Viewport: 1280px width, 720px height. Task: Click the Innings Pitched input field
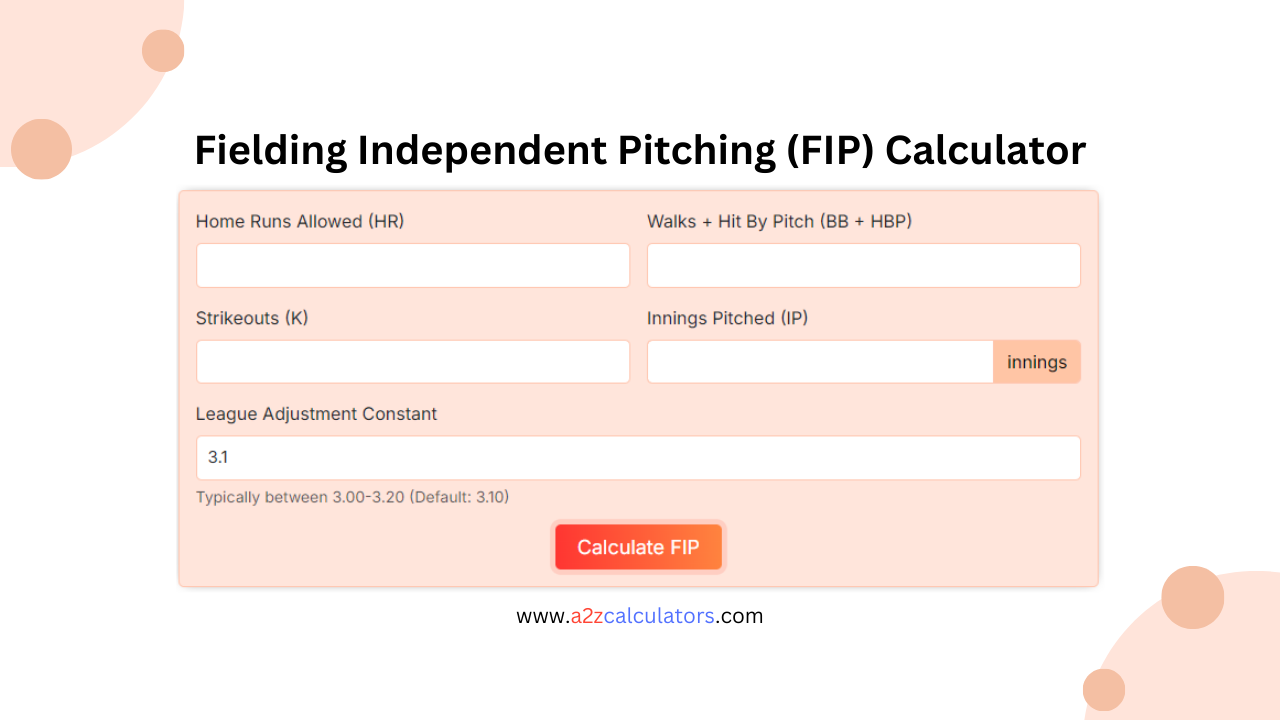click(x=820, y=361)
